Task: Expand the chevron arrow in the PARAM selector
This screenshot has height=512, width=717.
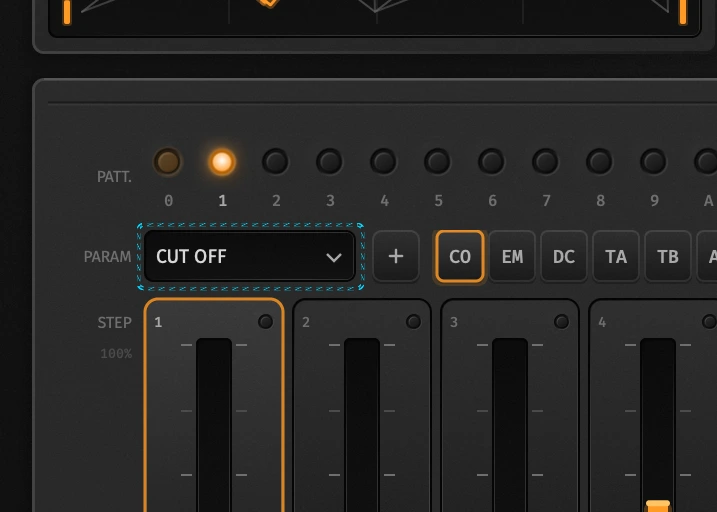Action: coord(334,257)
